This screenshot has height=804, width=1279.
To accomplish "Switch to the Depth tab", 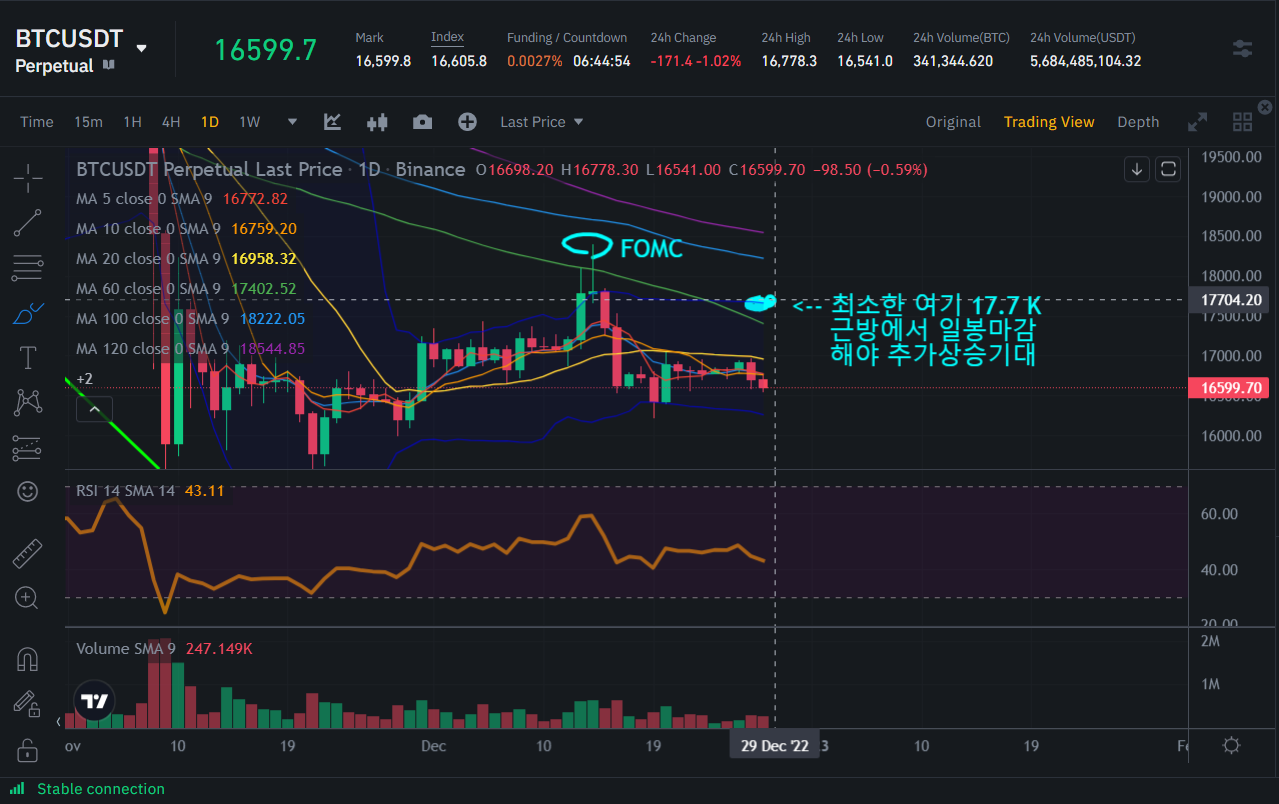I will click(1138, 122).
